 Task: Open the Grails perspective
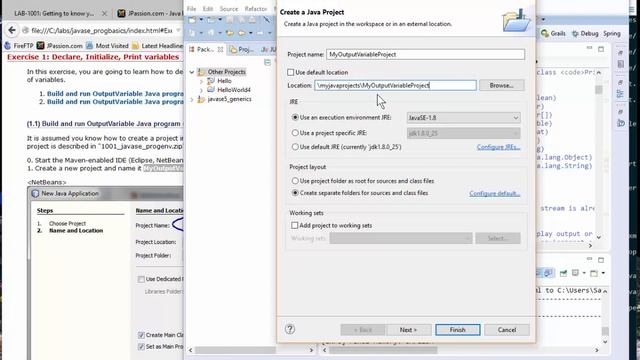coord(553,33)
